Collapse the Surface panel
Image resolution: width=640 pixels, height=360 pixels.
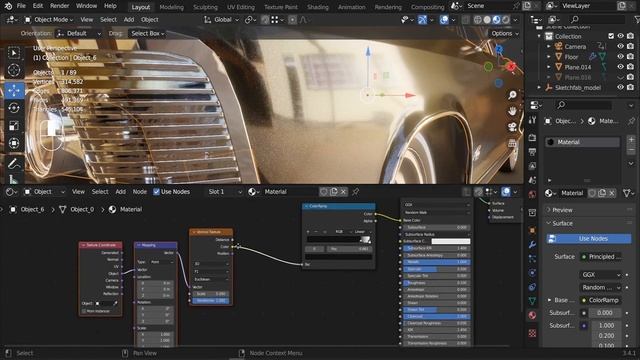[x=562, y=224]
